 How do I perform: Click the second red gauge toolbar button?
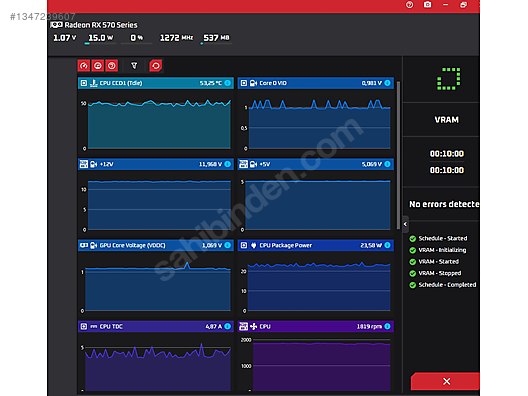98,66
